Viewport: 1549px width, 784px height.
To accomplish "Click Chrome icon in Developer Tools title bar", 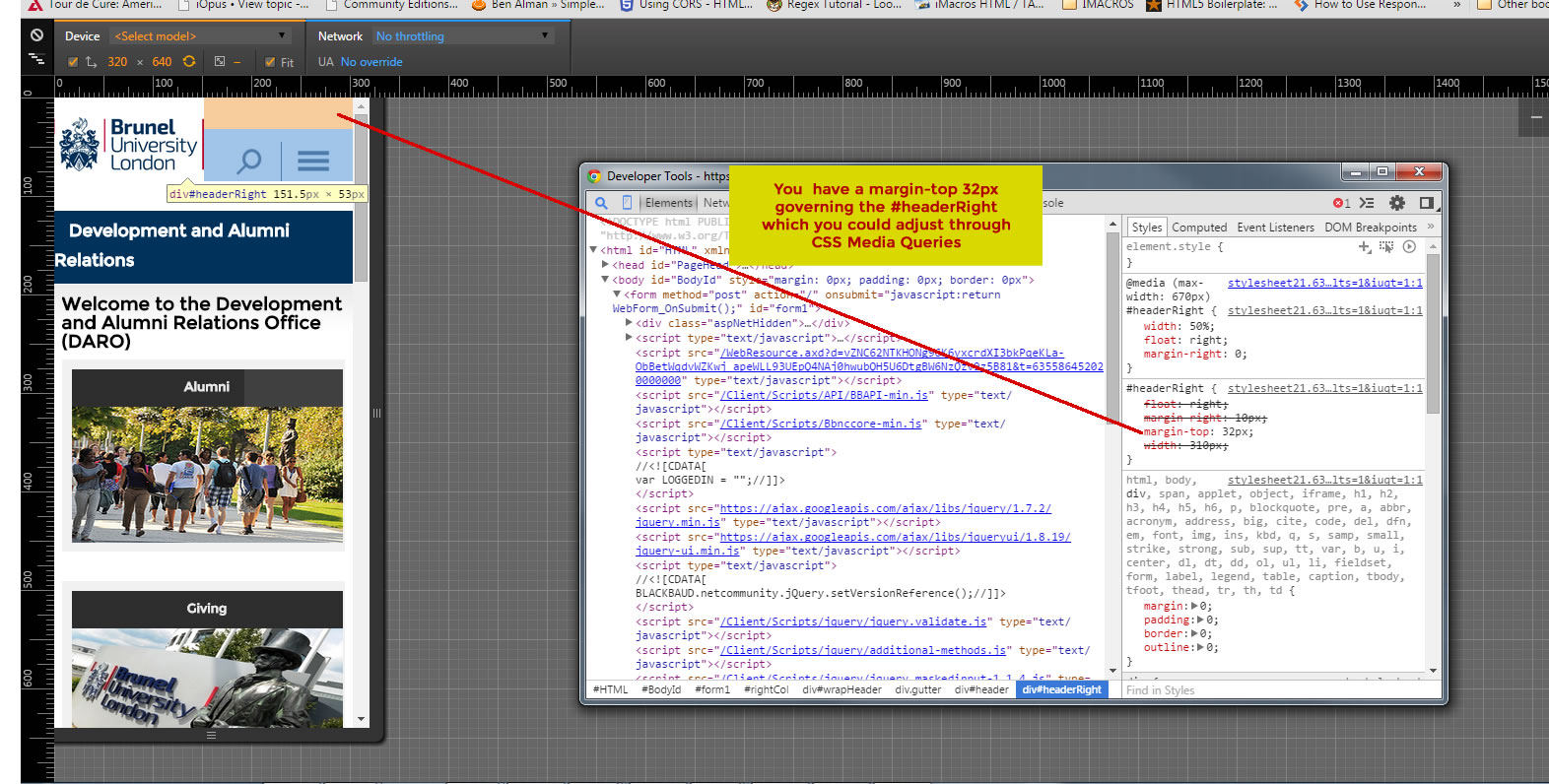I will tap(594, 176).
